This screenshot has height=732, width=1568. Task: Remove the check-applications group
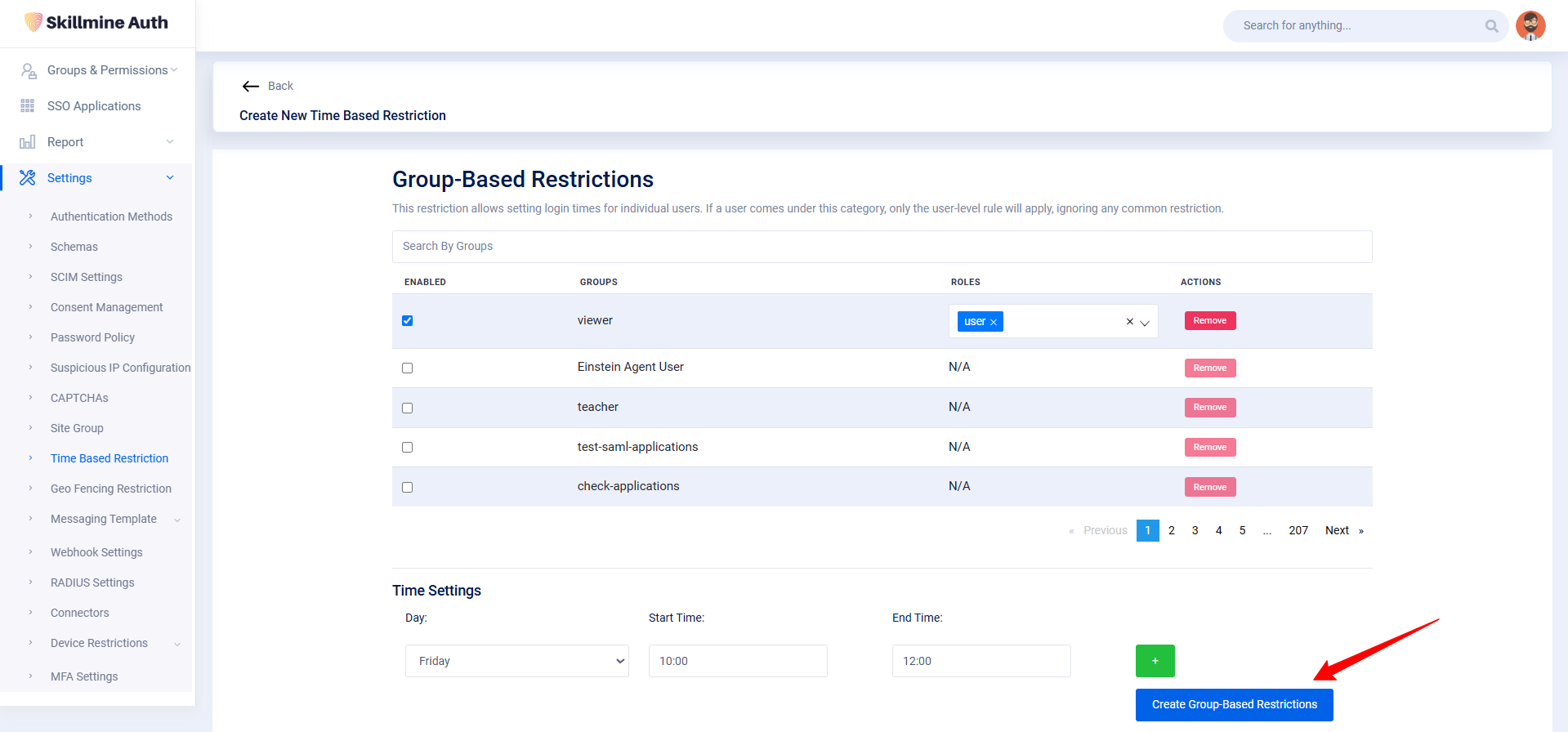point(1209,487)
